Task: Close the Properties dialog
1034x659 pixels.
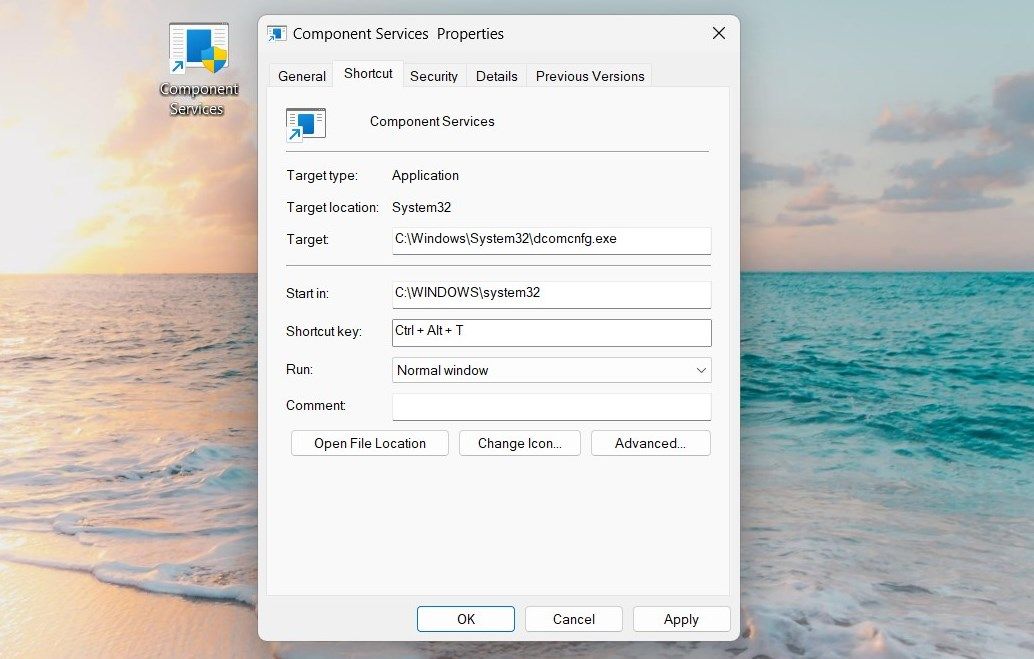Action: tap(719, 34)
